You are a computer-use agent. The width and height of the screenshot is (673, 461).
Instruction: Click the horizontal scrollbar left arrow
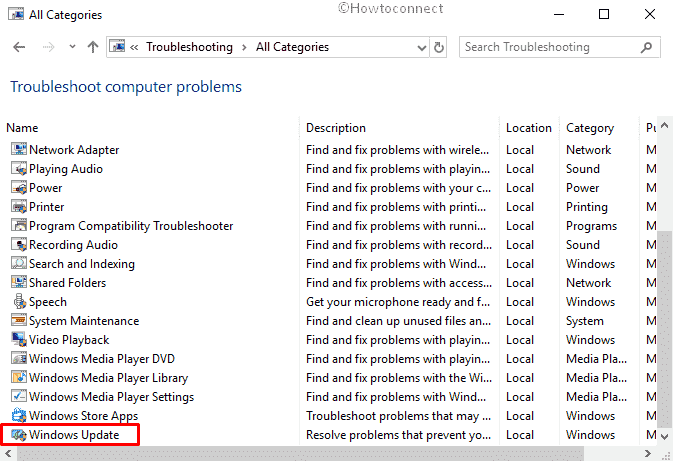pyautogui.click(x=8, y=453)
